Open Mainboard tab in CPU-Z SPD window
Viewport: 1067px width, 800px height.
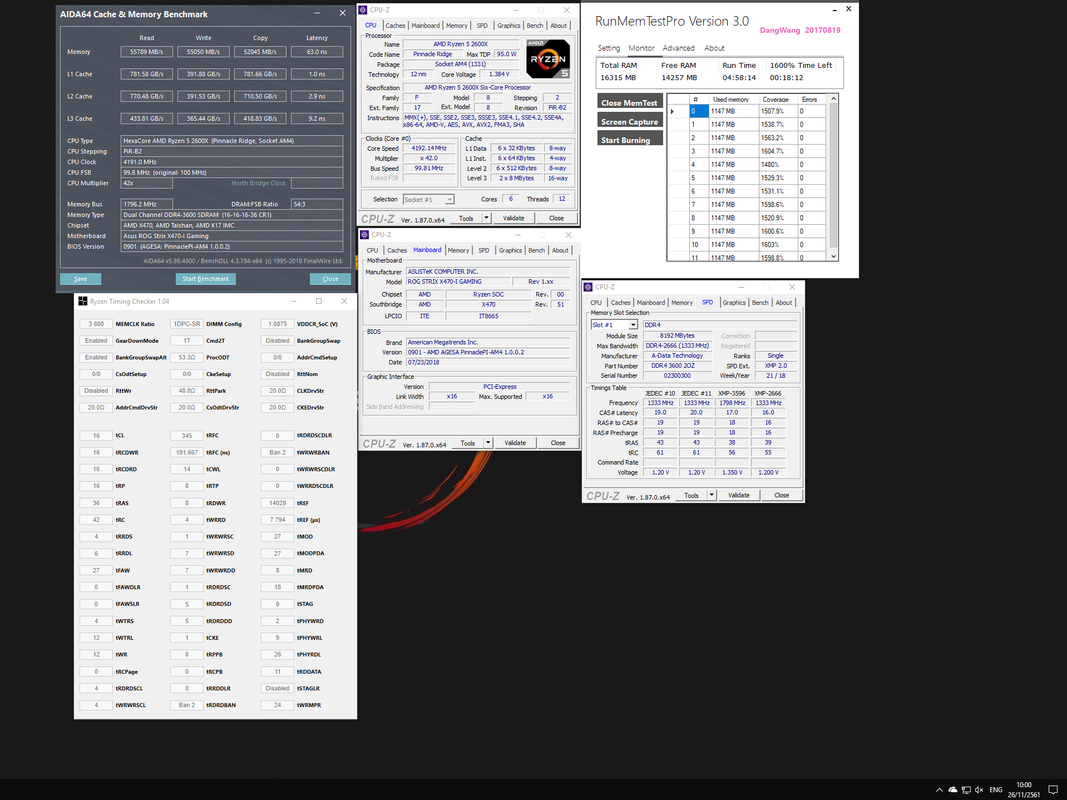pyautogui.click(x=651, y=303)
